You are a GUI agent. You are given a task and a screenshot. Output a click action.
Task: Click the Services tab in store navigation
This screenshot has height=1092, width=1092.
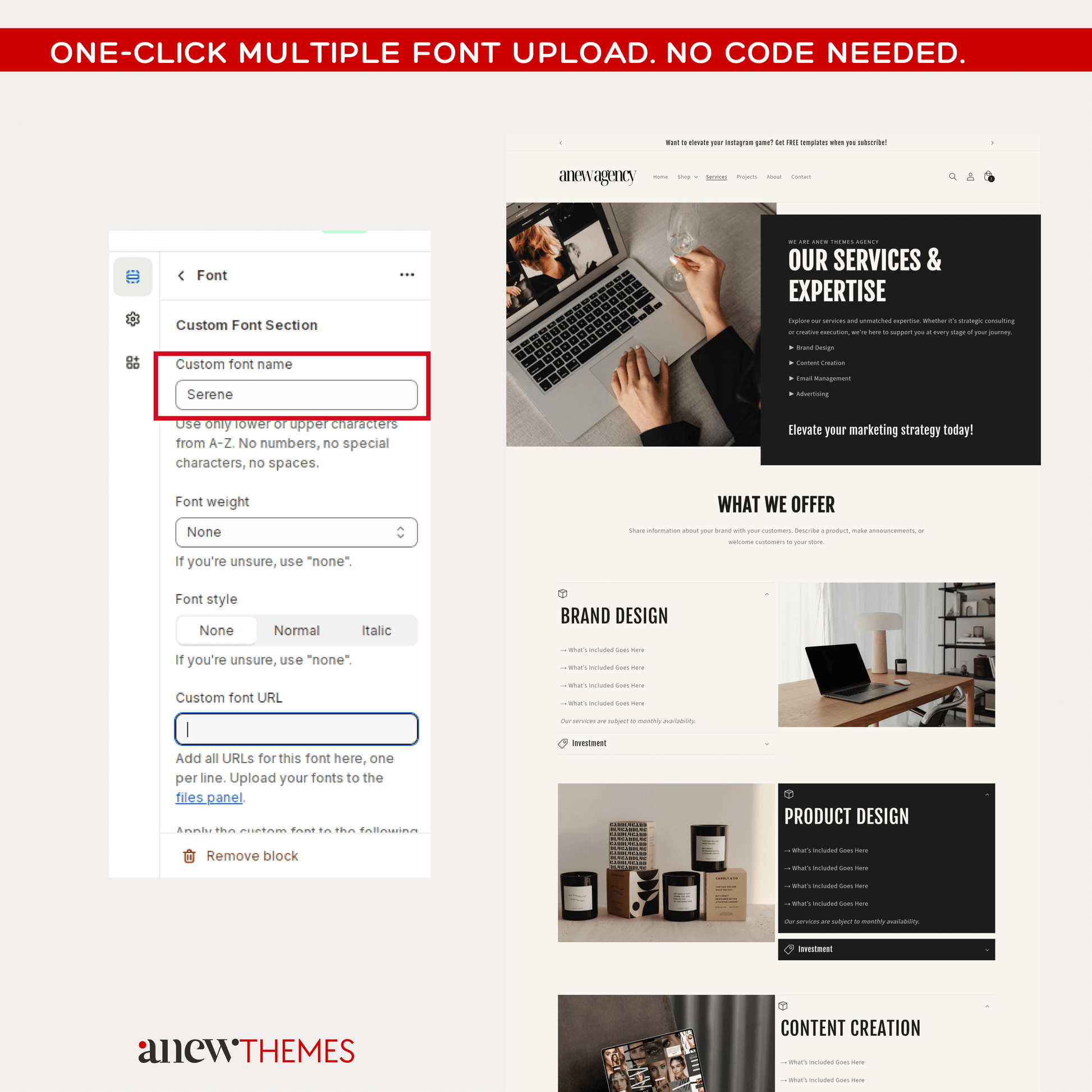pyautogui.click(x=716, y=177)
